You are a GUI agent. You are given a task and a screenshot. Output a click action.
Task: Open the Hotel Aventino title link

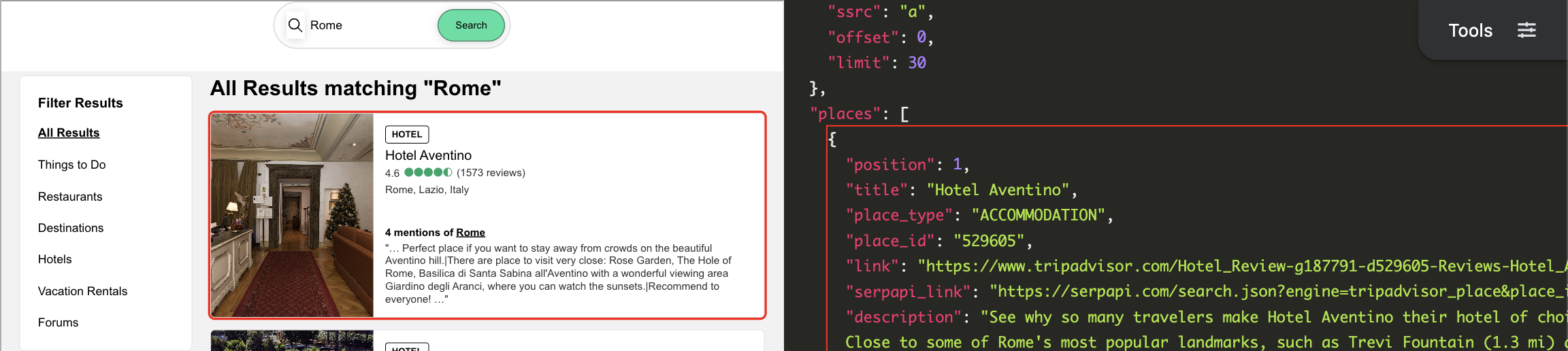point(428,155)
